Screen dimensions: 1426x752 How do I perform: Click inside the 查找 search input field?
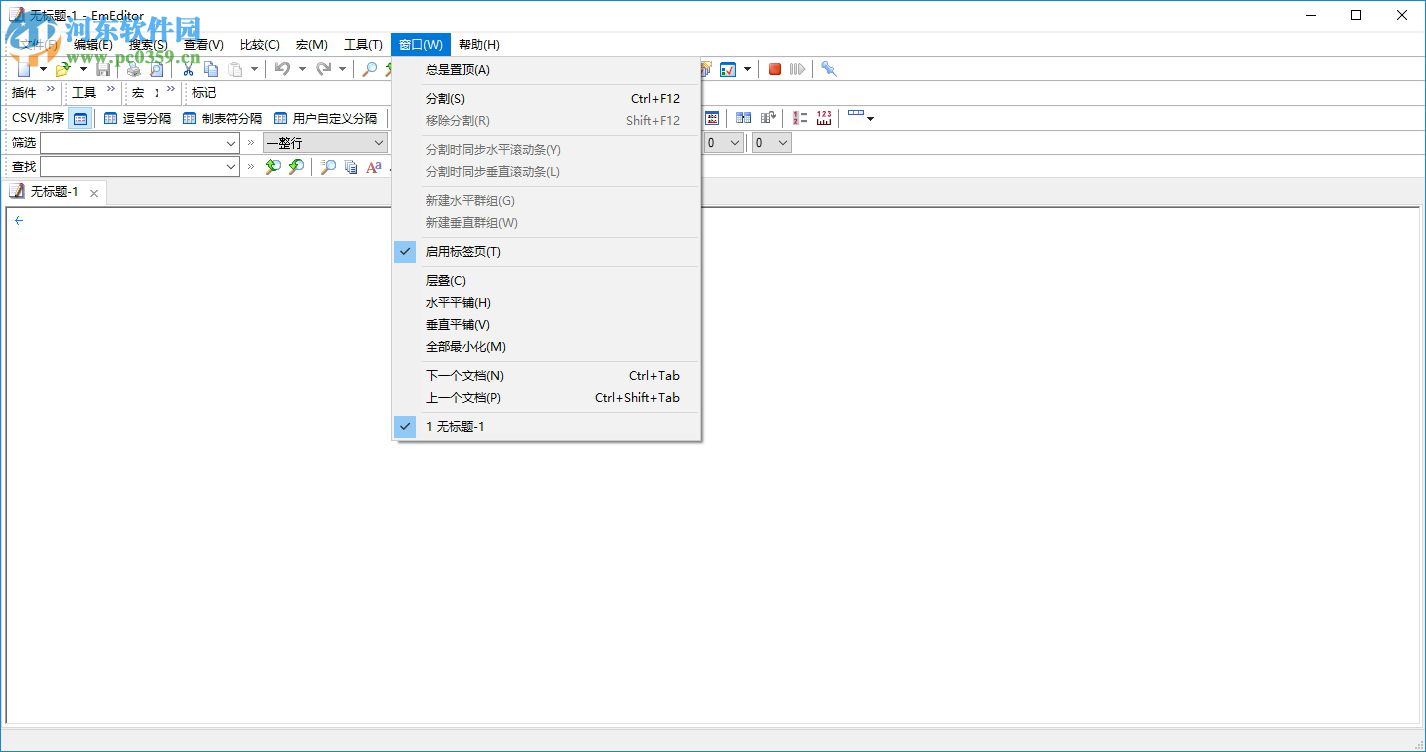(140, 166)
